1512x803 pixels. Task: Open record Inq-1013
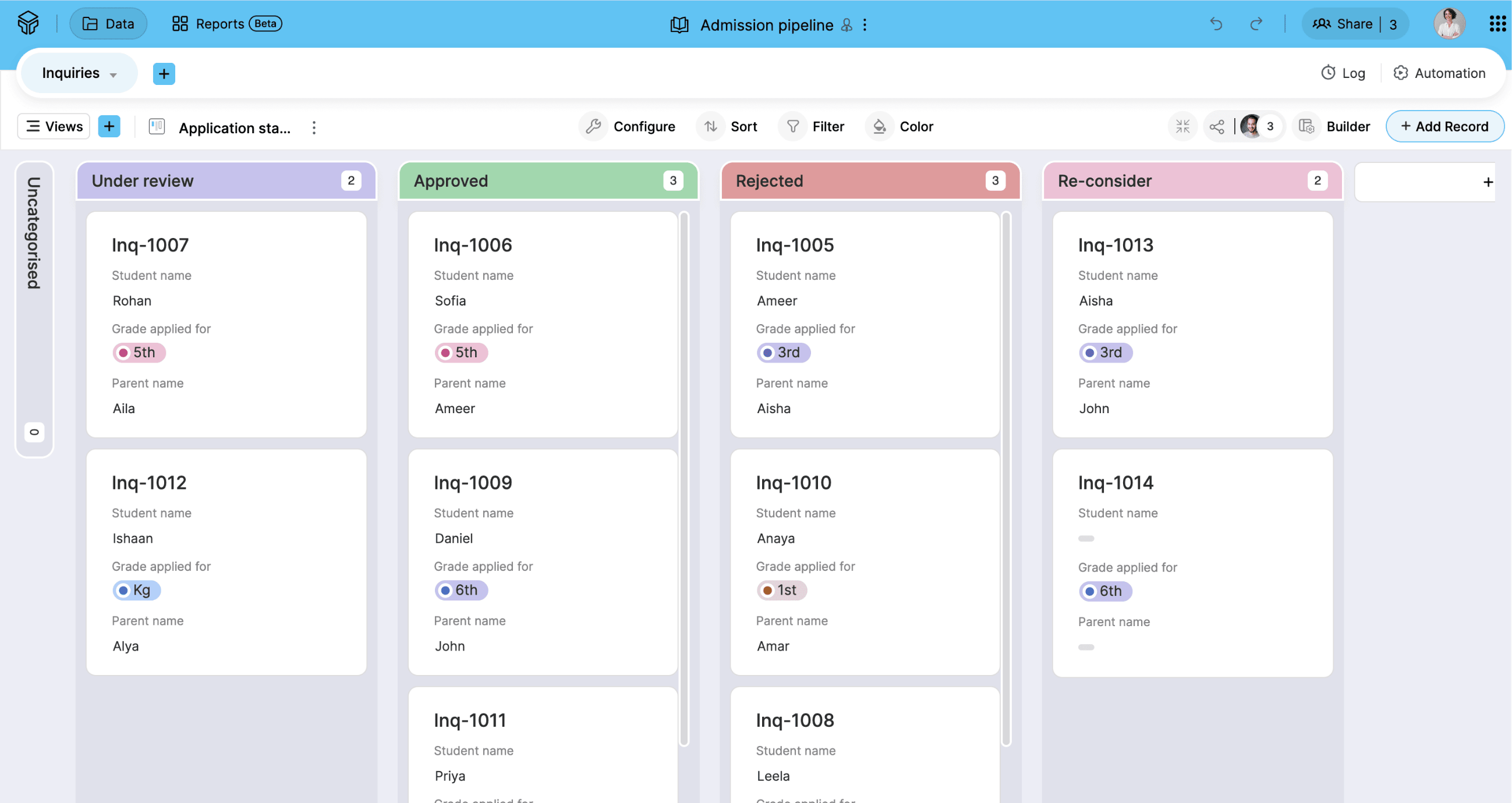tap(1193, 324)
